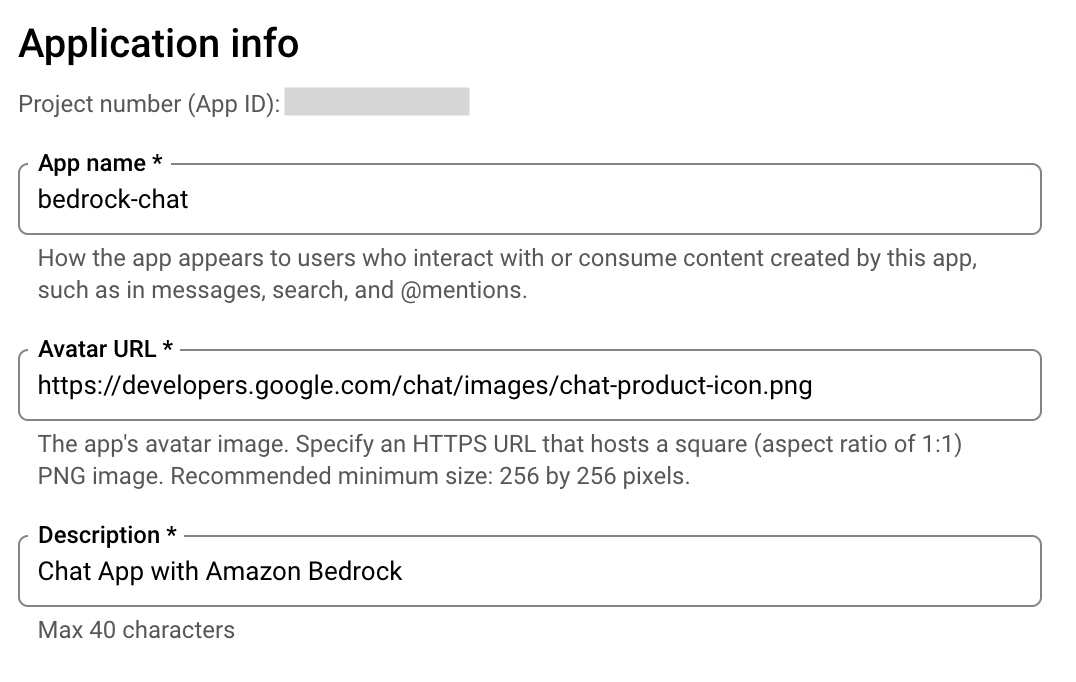
Task: Click the asterisk beside Description
Action: coord(171,535)
